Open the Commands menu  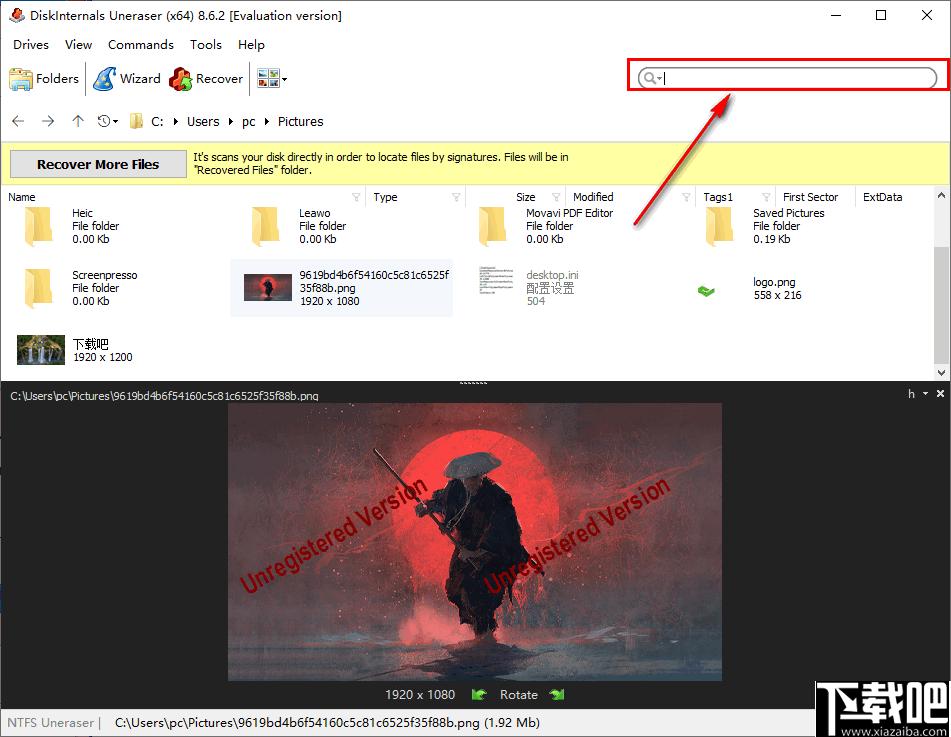(x=141, y=44)
